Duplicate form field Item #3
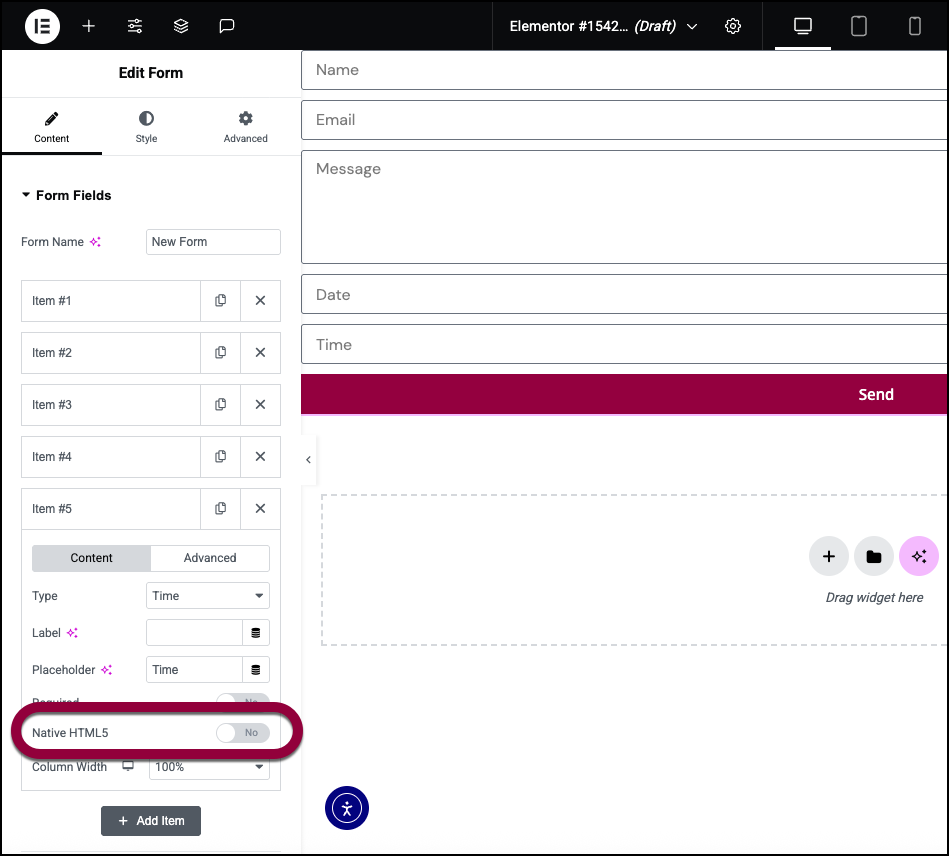 pyautogui.click(x=220, y=405)
